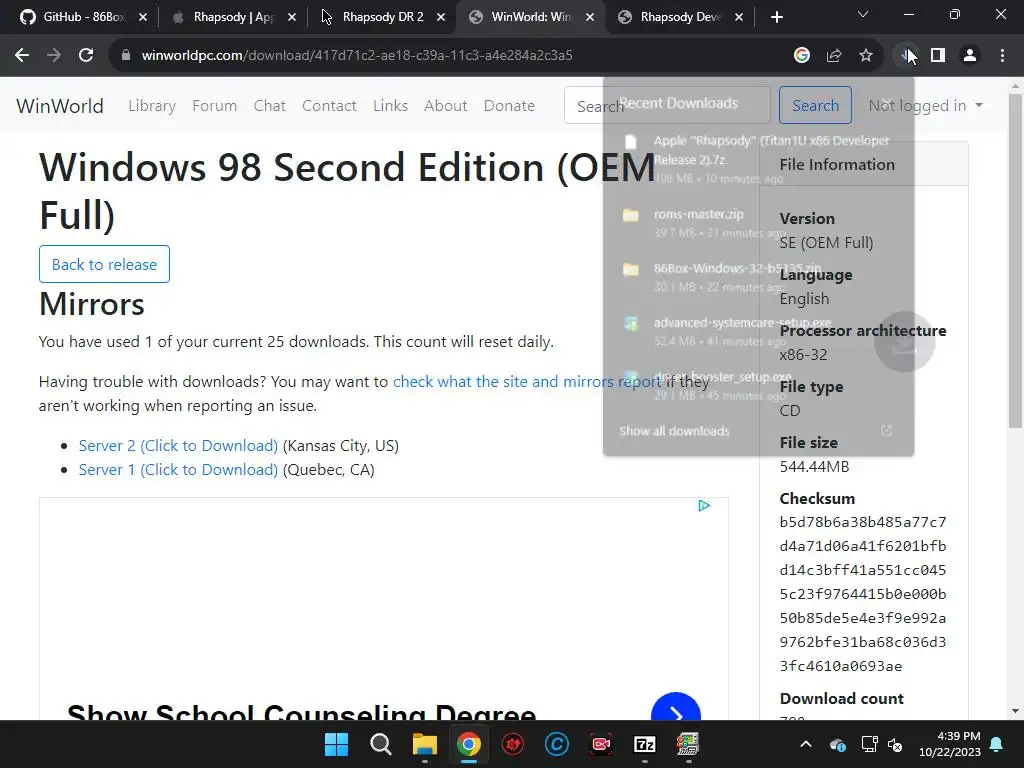Switch to the Rhapsody DR 2 tab
The height and width of the screenshot is (768, 1024).
(382, 17)
